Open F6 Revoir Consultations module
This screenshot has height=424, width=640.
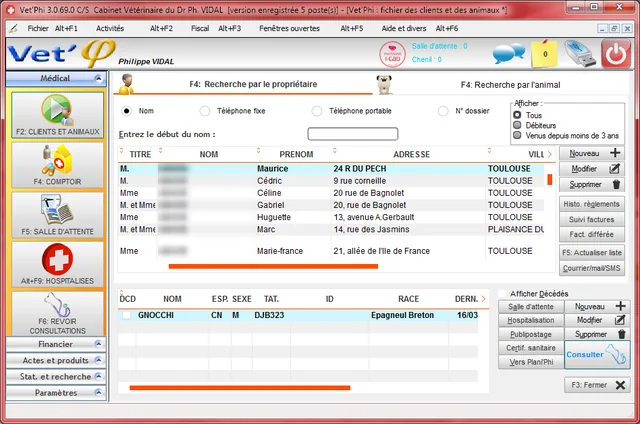click(58, 314)
